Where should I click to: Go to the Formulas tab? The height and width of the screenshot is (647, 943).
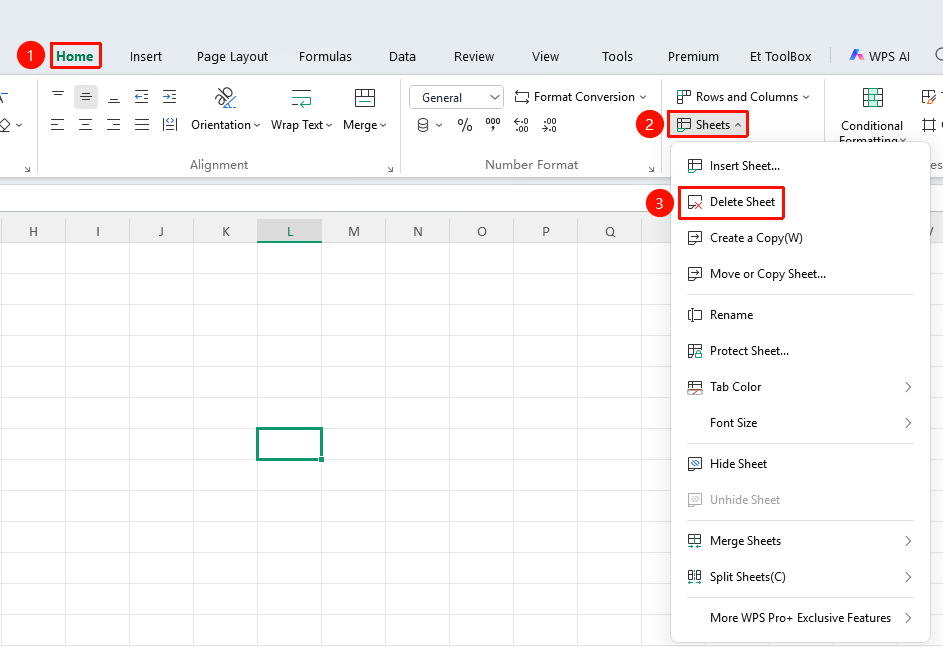[x=325, y=57]
